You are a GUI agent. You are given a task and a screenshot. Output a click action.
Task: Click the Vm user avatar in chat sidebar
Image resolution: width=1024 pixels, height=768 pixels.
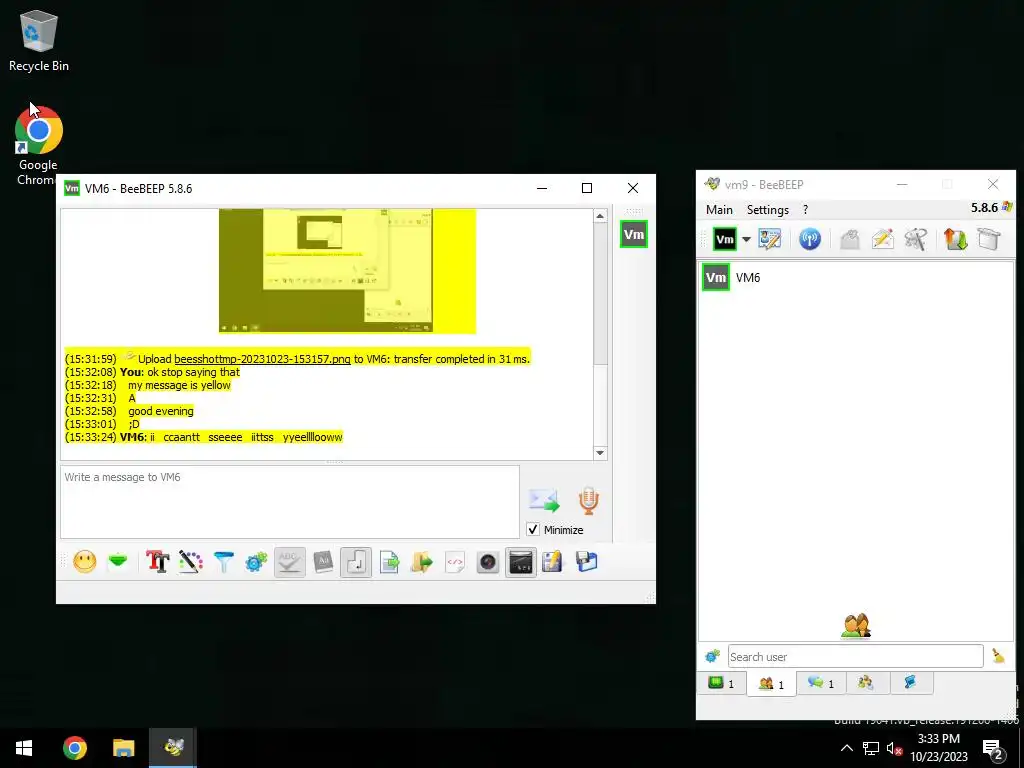(x=633, y=234)
